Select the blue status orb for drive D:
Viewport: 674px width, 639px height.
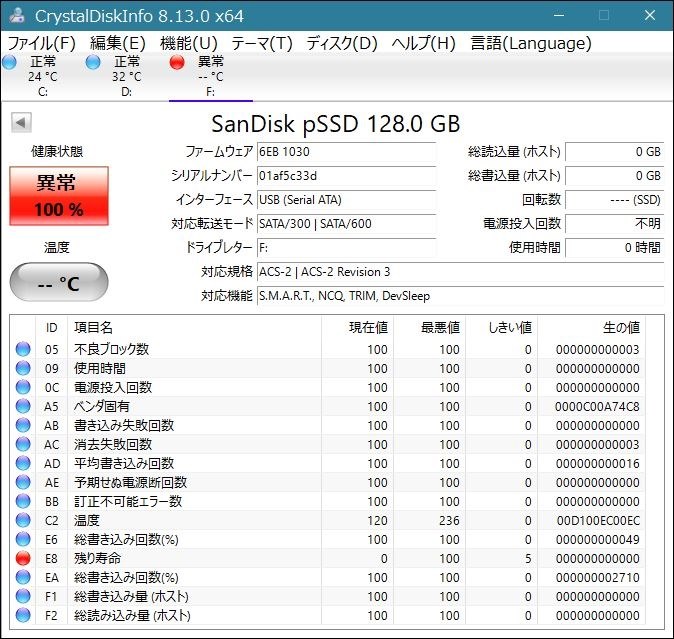click(x=93, y=62)
